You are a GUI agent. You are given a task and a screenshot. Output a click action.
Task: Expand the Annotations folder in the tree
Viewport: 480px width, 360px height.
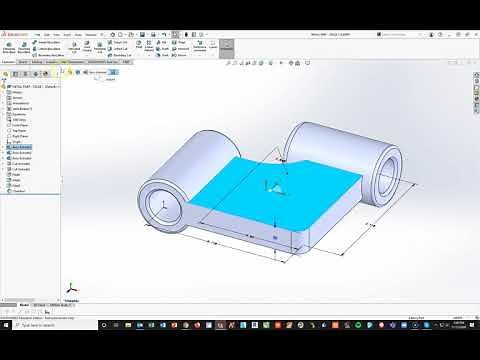coord(3,103)
